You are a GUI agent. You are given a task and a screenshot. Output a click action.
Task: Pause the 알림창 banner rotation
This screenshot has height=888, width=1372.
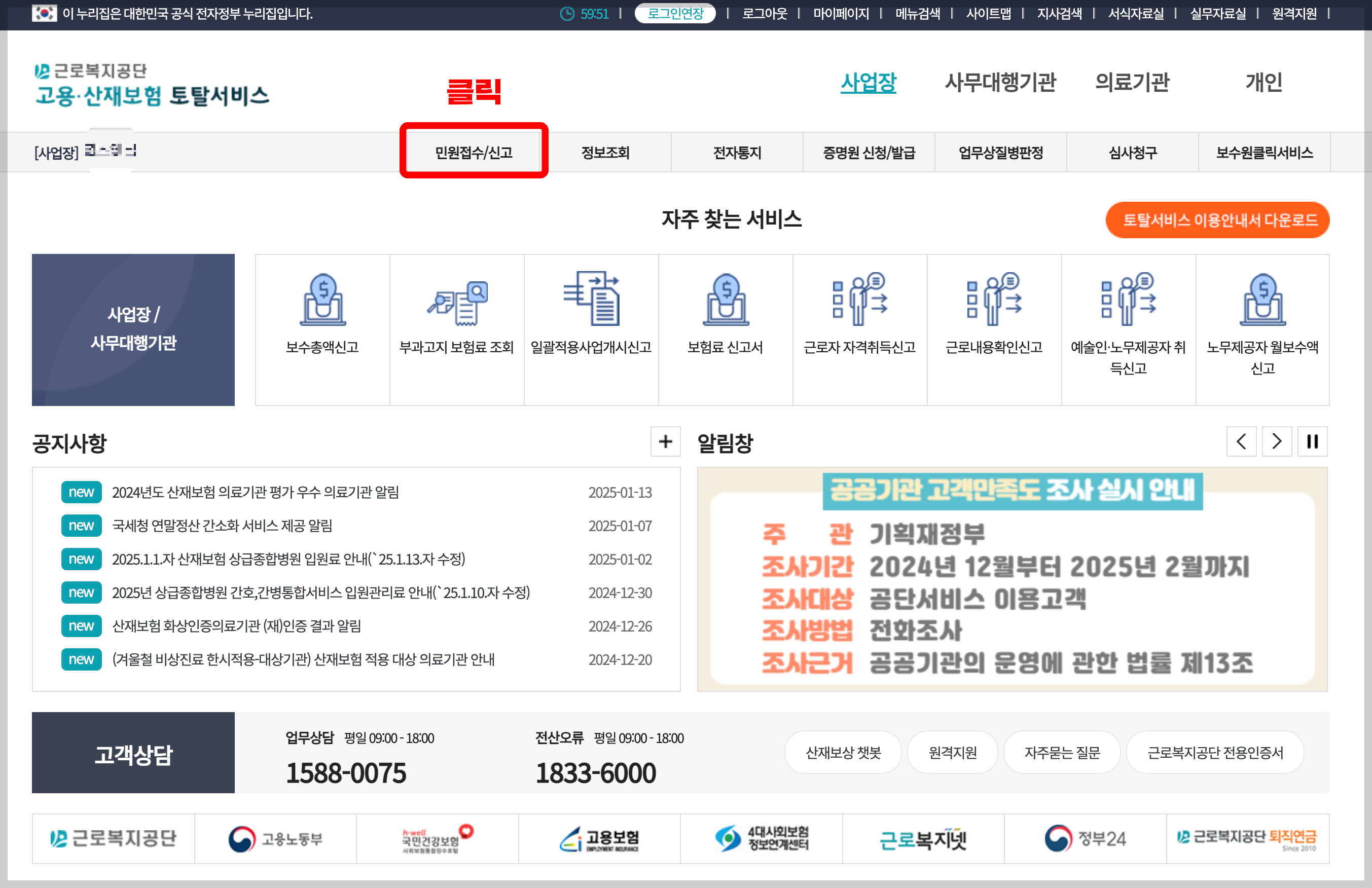tap(1313, 441)
